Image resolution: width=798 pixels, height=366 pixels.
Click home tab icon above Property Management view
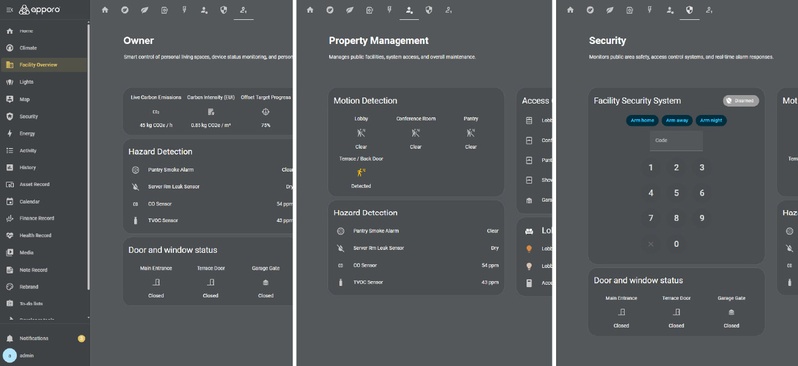[x=310, y=10]
